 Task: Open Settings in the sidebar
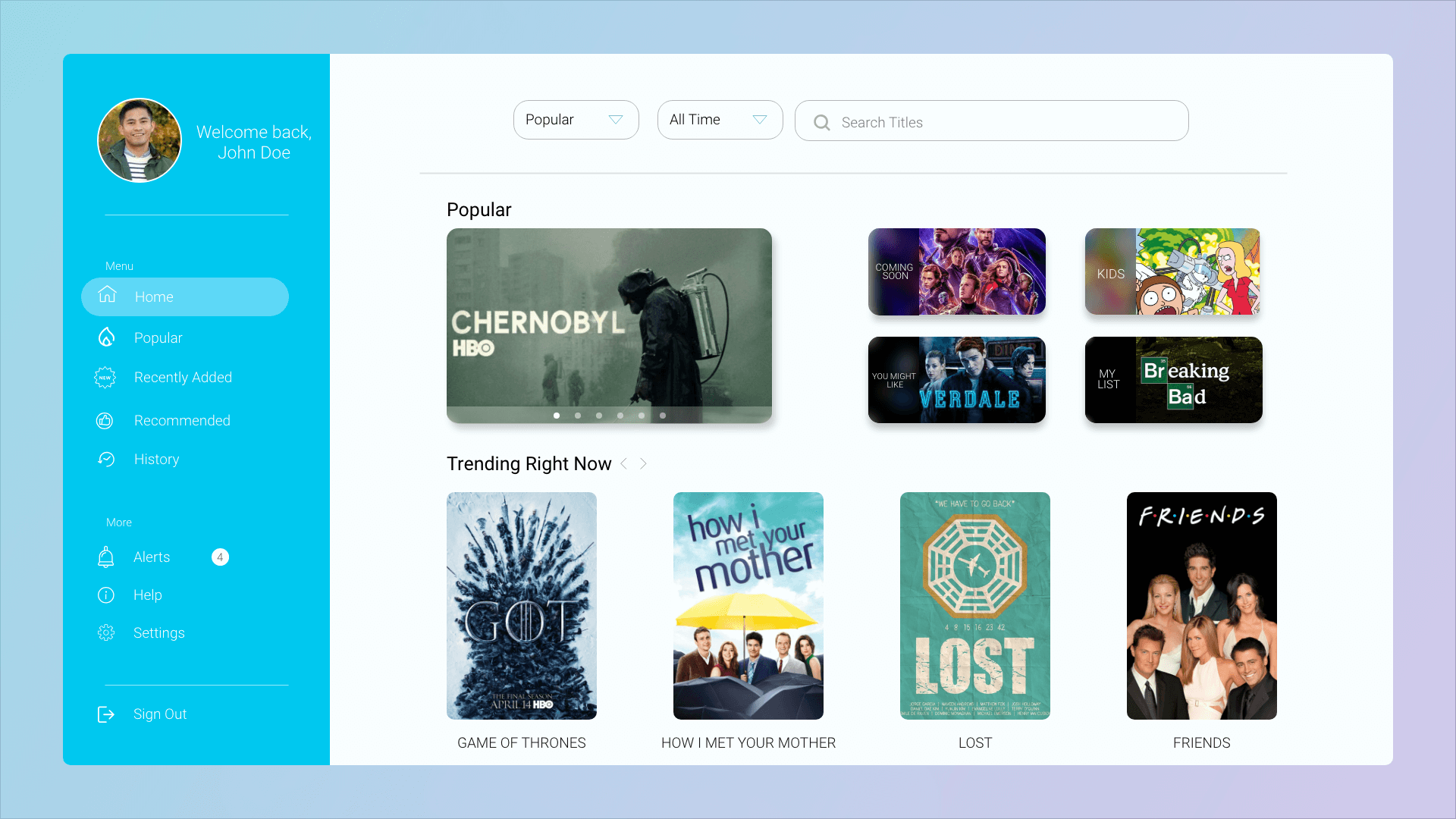[158, 632]
